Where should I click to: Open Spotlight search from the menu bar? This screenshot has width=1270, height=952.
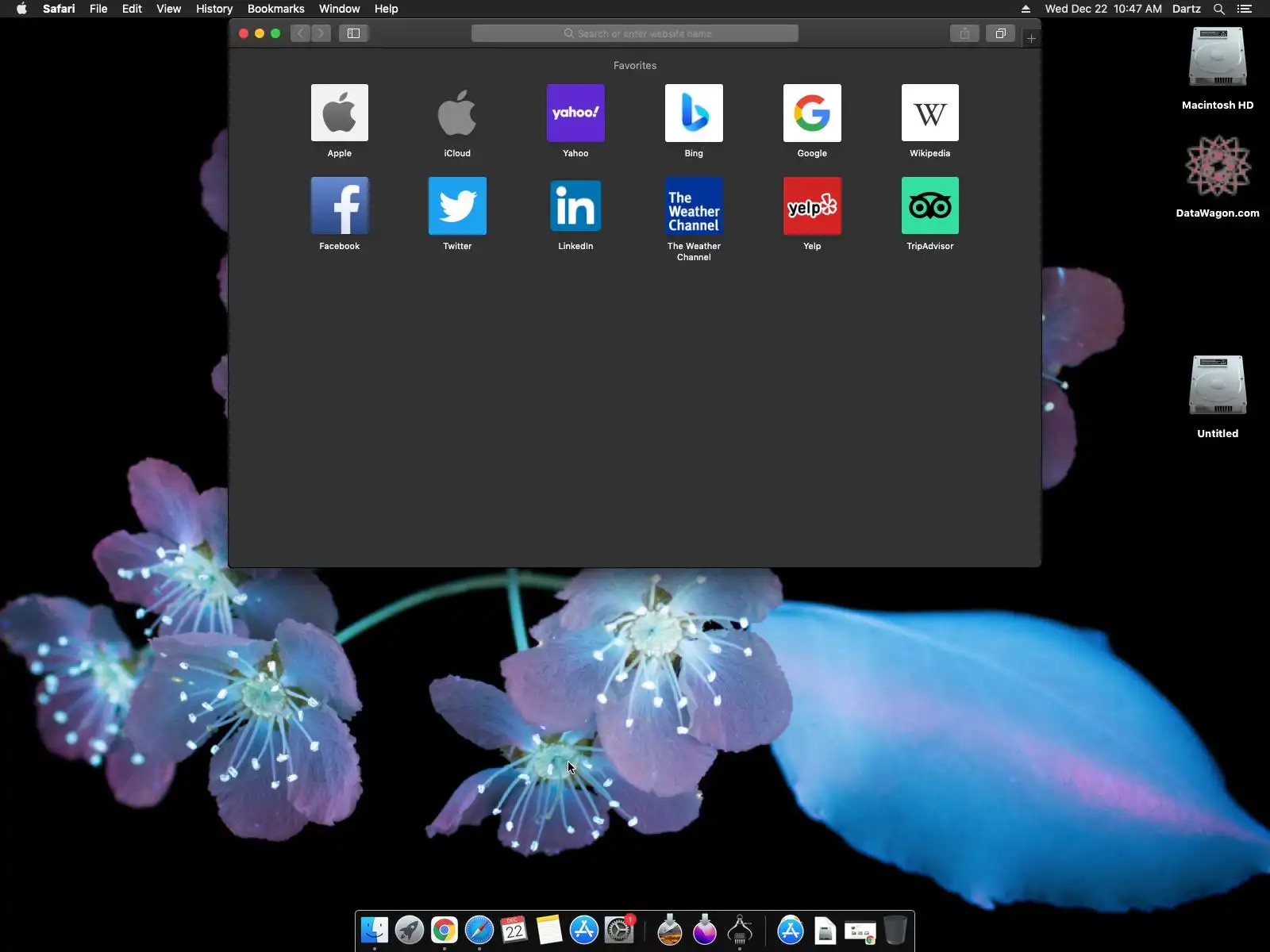1219,9
